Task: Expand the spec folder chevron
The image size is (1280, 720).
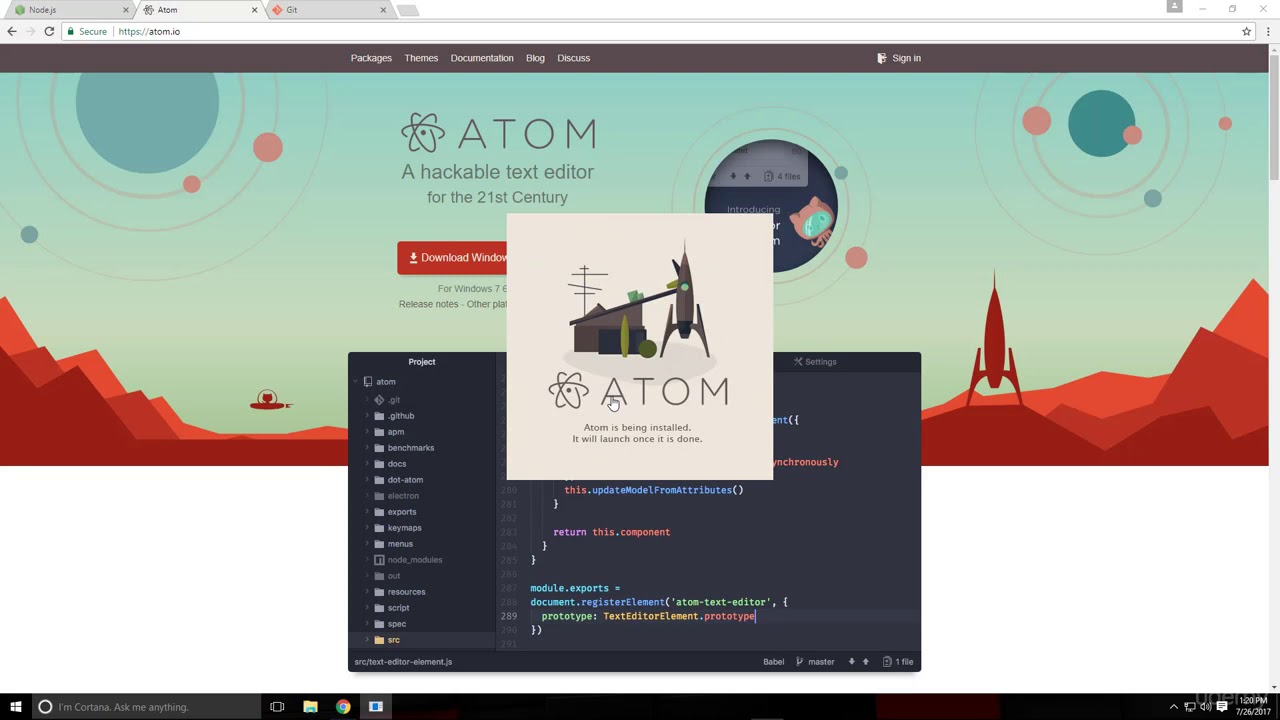Action: coord(367,624)
